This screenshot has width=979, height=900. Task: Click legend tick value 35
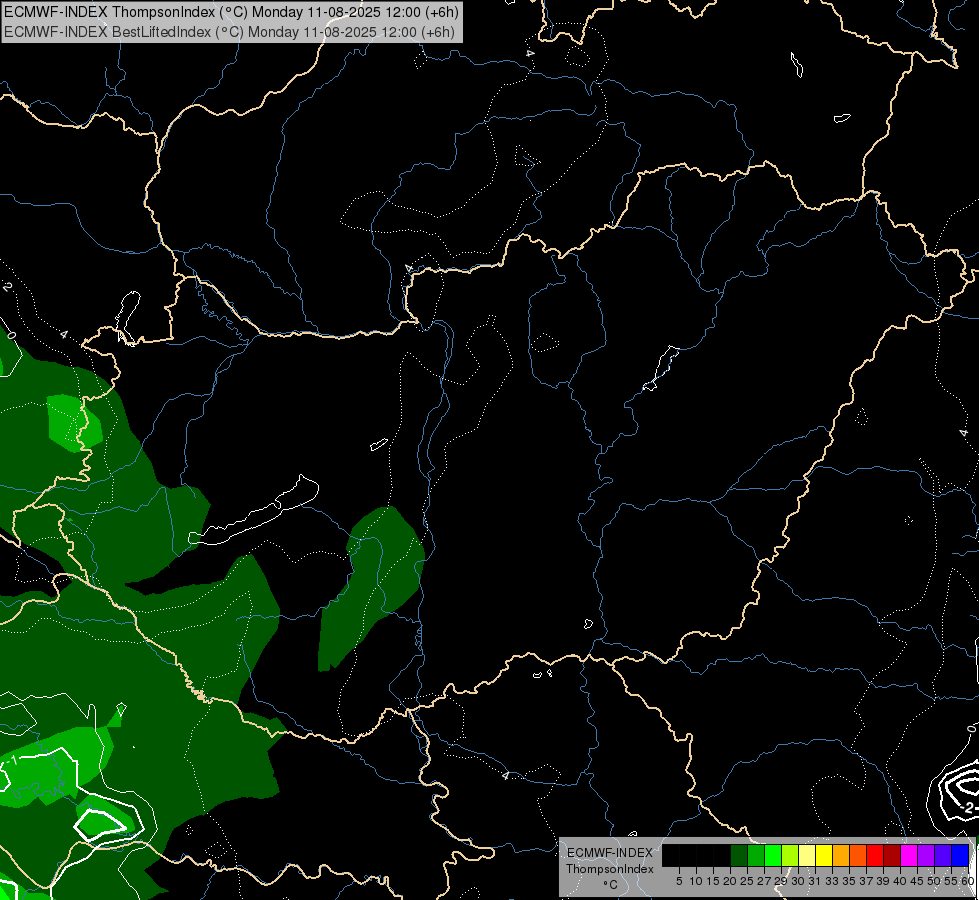(849, 881)
